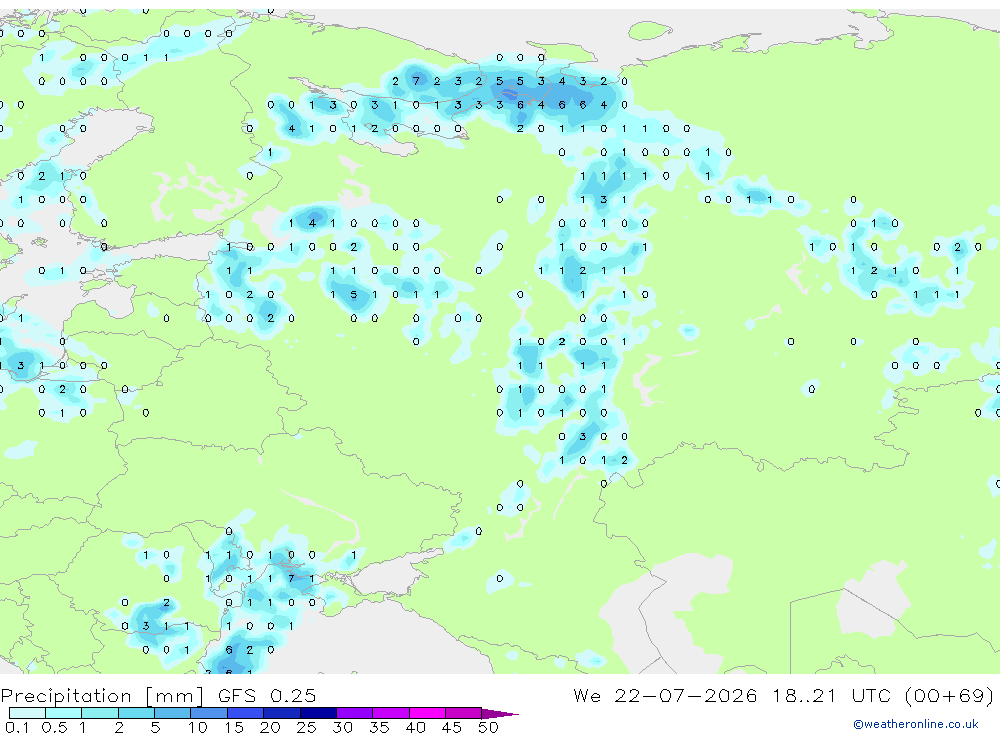Click the 35–40 mm purple legend swatch
This screenshot has width=1000, height=733.
(x=391, y=713)
